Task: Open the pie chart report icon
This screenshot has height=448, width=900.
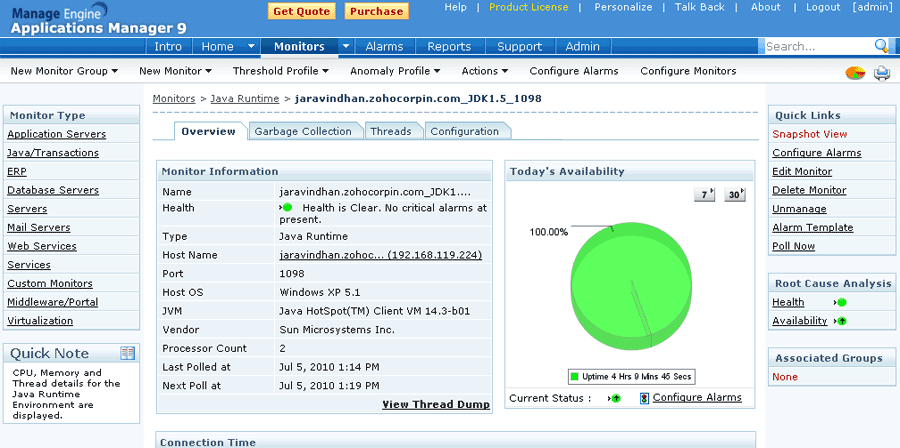Action: (855, 73)
